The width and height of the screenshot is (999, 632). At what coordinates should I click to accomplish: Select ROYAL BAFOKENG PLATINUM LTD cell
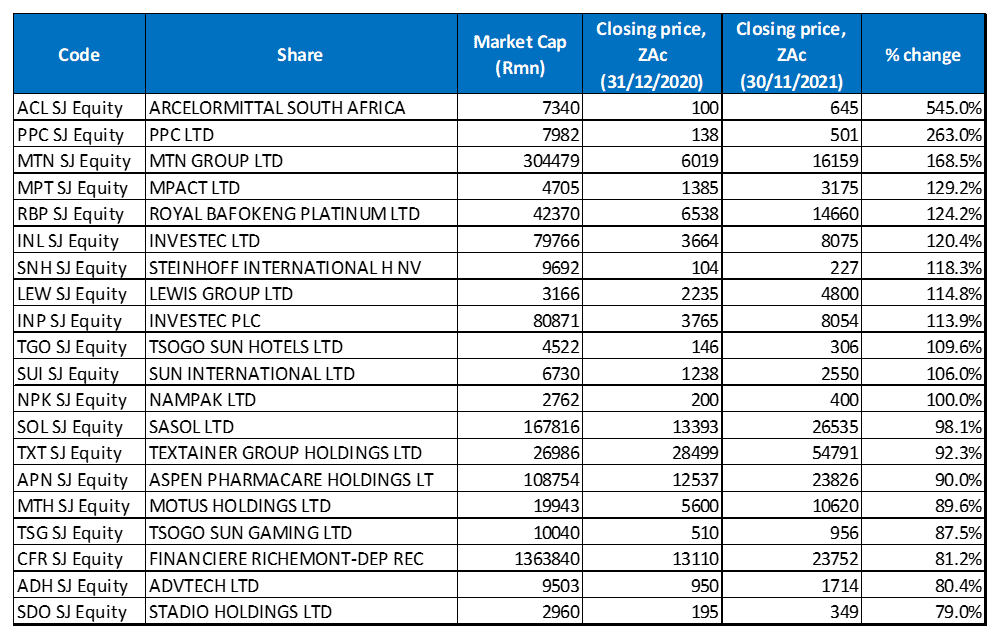pos(301,213)
